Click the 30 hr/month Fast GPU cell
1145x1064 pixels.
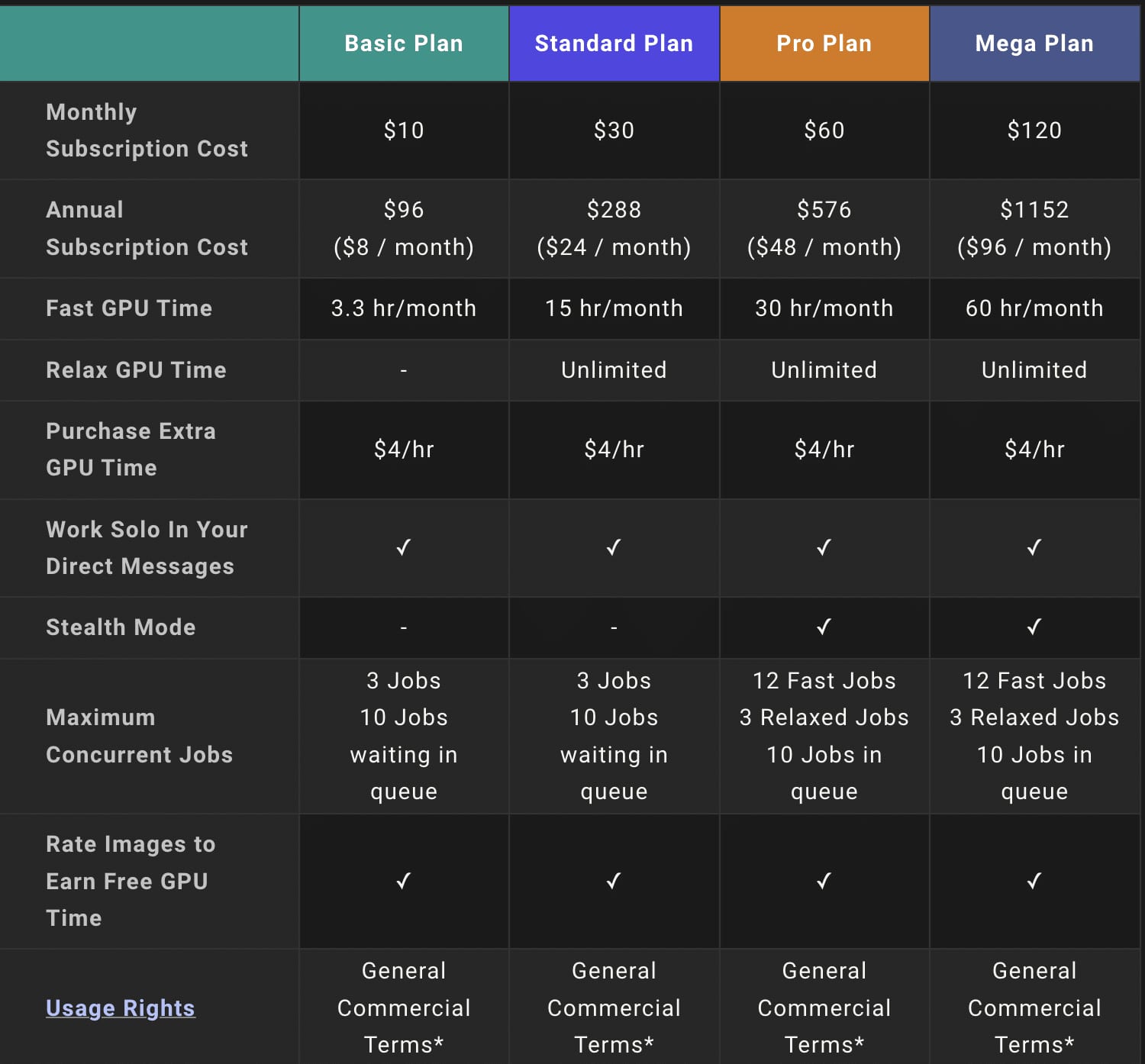824,308
